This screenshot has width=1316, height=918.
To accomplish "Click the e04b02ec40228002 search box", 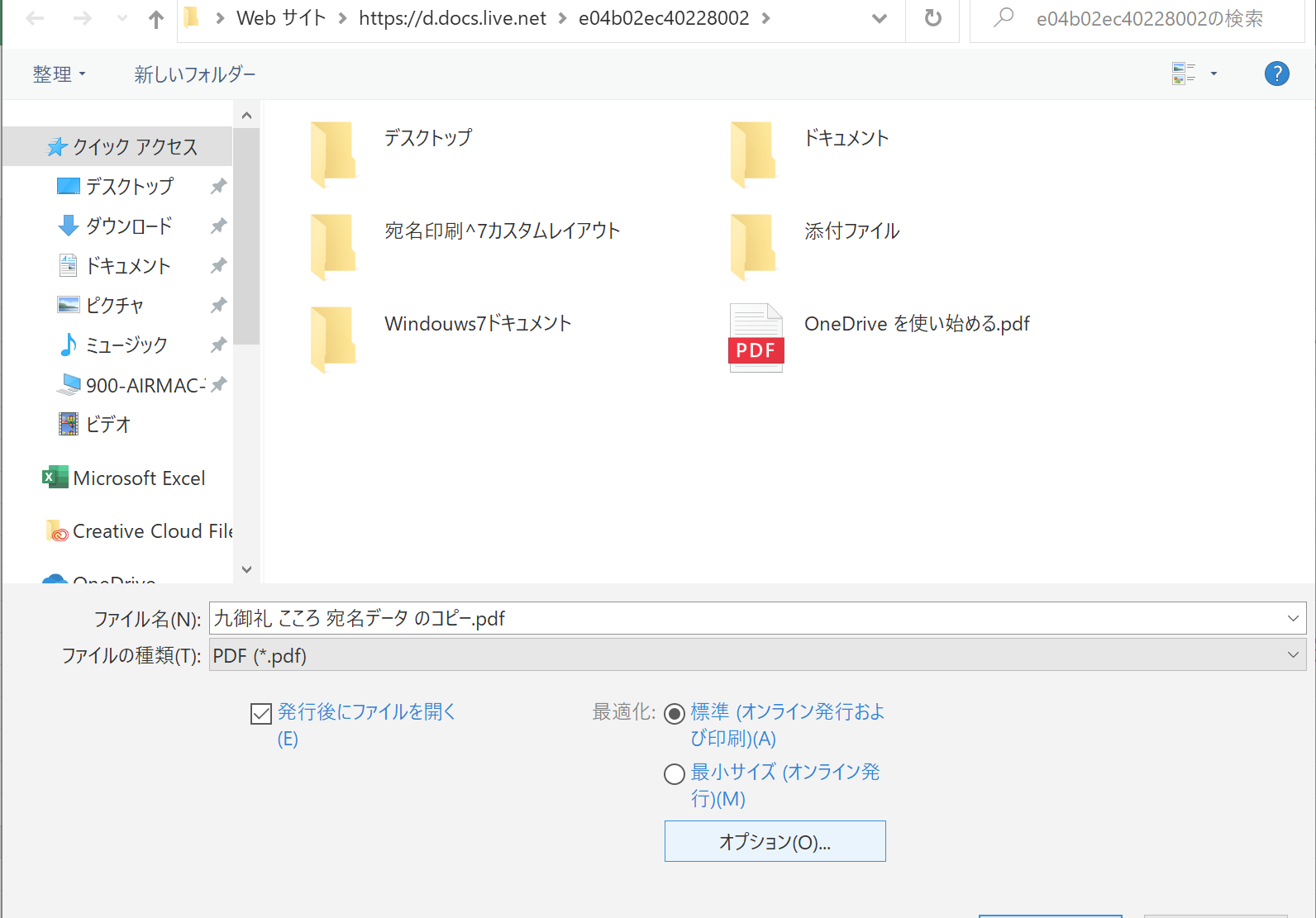I will pos(1149,18).
